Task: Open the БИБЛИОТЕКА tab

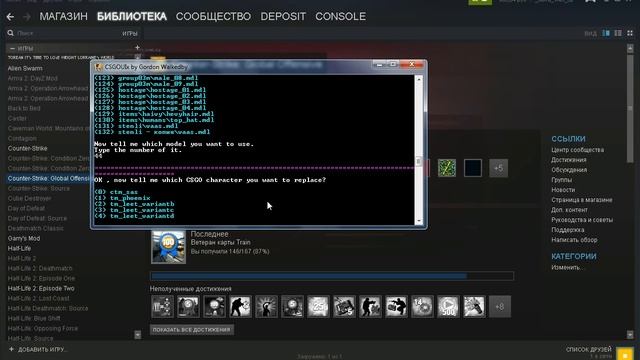Action: pyautogui.click(x=132, y=16)
